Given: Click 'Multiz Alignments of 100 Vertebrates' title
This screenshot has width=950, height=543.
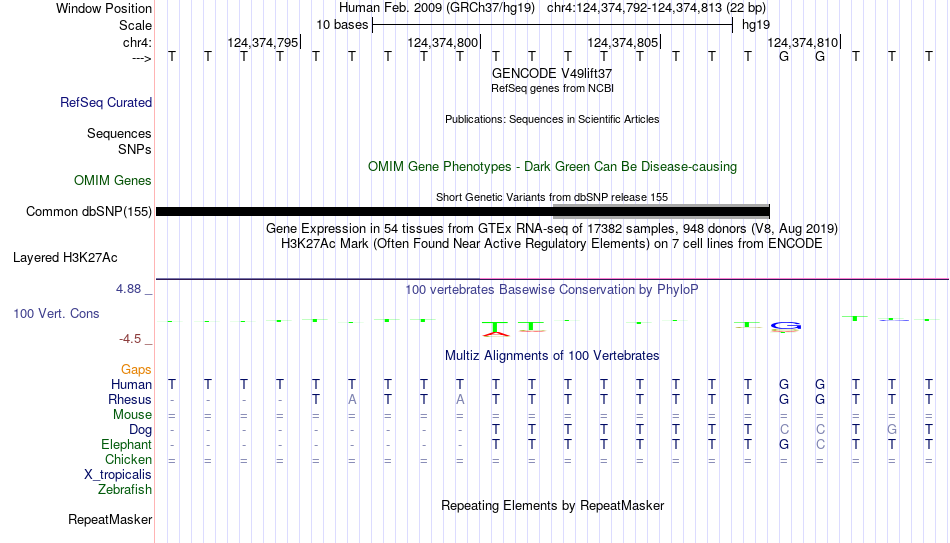Looking at the screenshot, I should (552, 356).
